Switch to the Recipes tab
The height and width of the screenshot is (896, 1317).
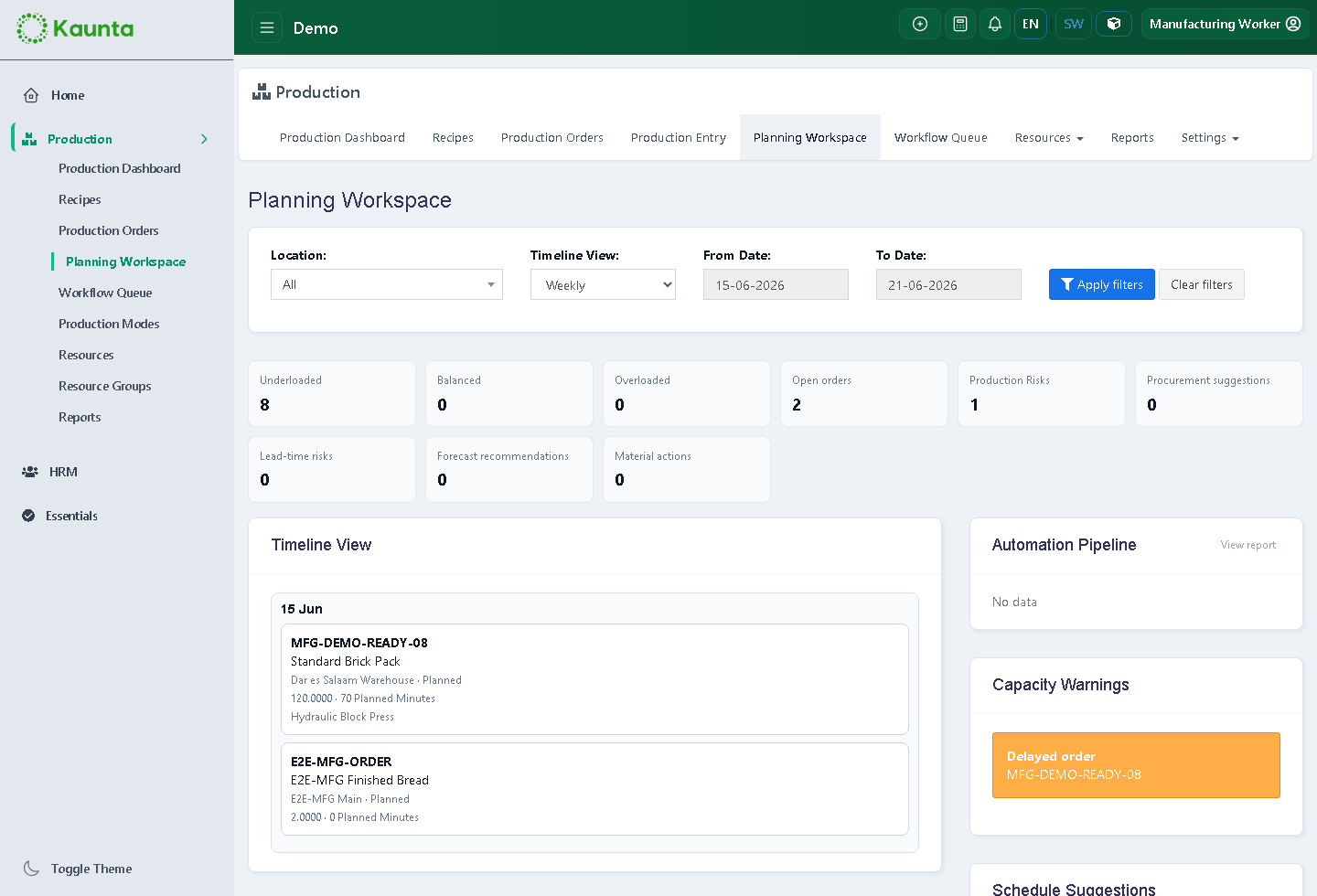point(453,138)
